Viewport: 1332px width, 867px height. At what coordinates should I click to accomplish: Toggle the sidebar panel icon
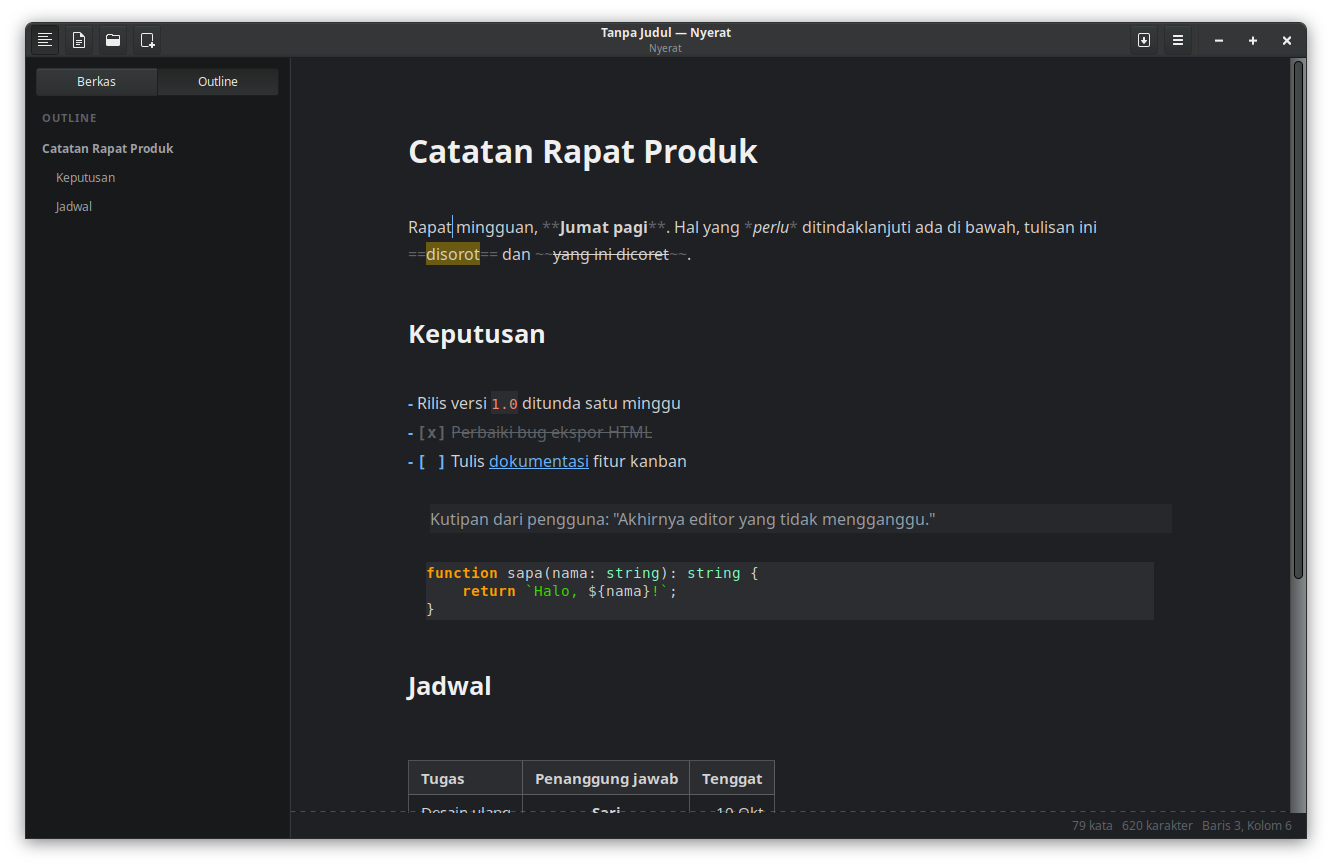tap(44, 40)
